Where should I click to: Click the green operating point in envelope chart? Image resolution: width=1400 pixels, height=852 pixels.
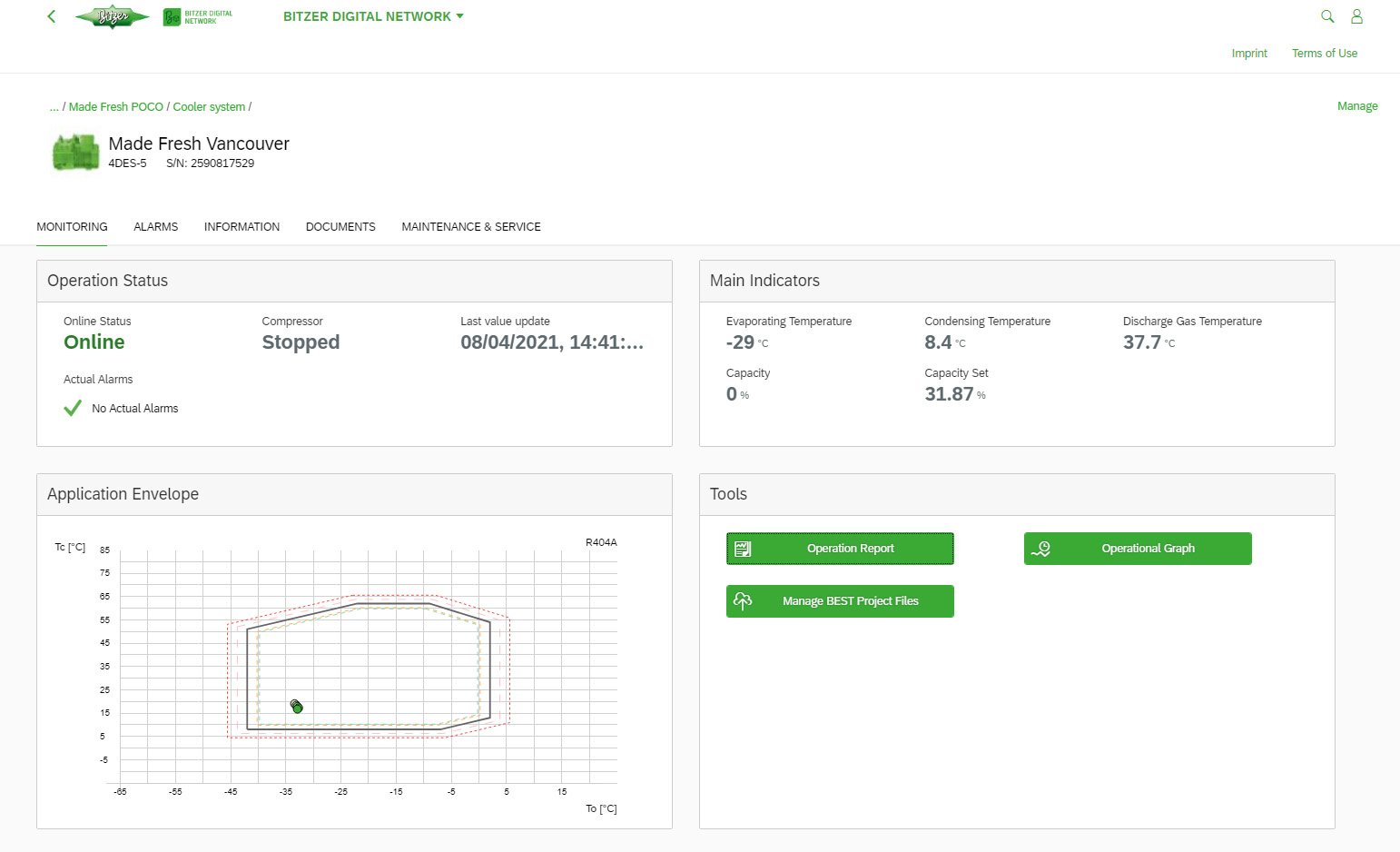click(x=297, y=707)
